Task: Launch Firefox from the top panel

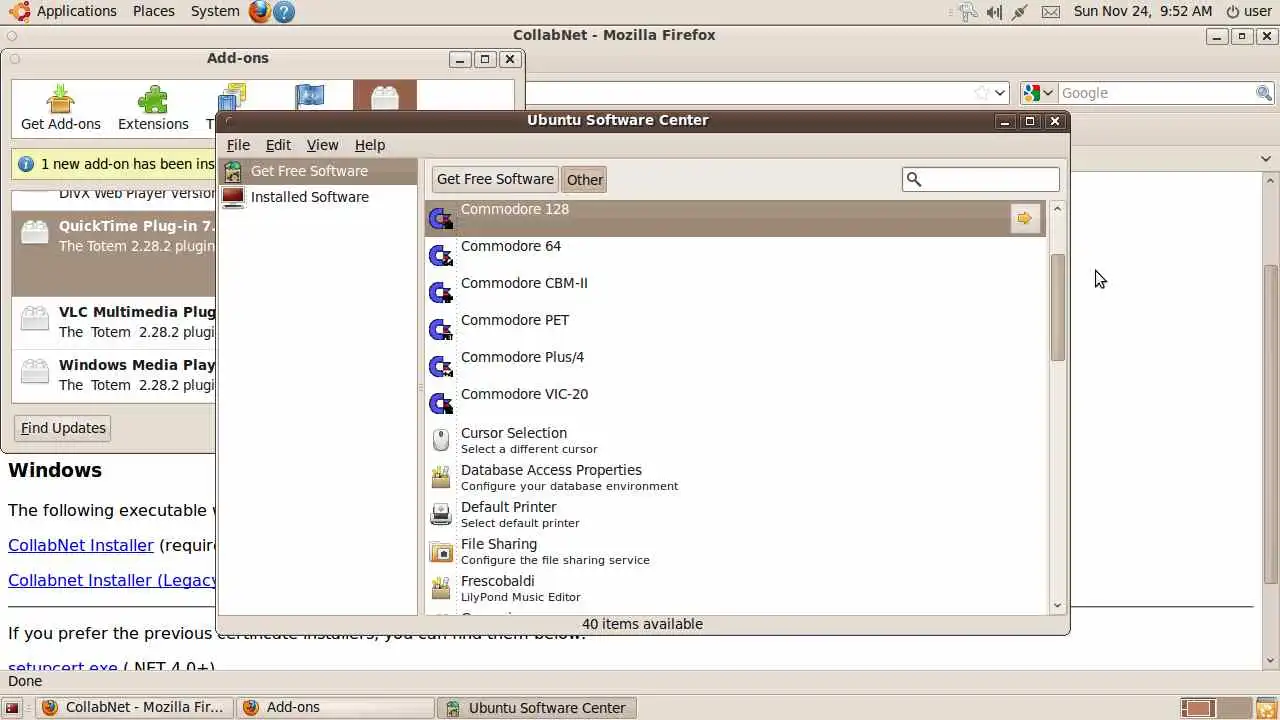Action: click(x=259, y=11)
